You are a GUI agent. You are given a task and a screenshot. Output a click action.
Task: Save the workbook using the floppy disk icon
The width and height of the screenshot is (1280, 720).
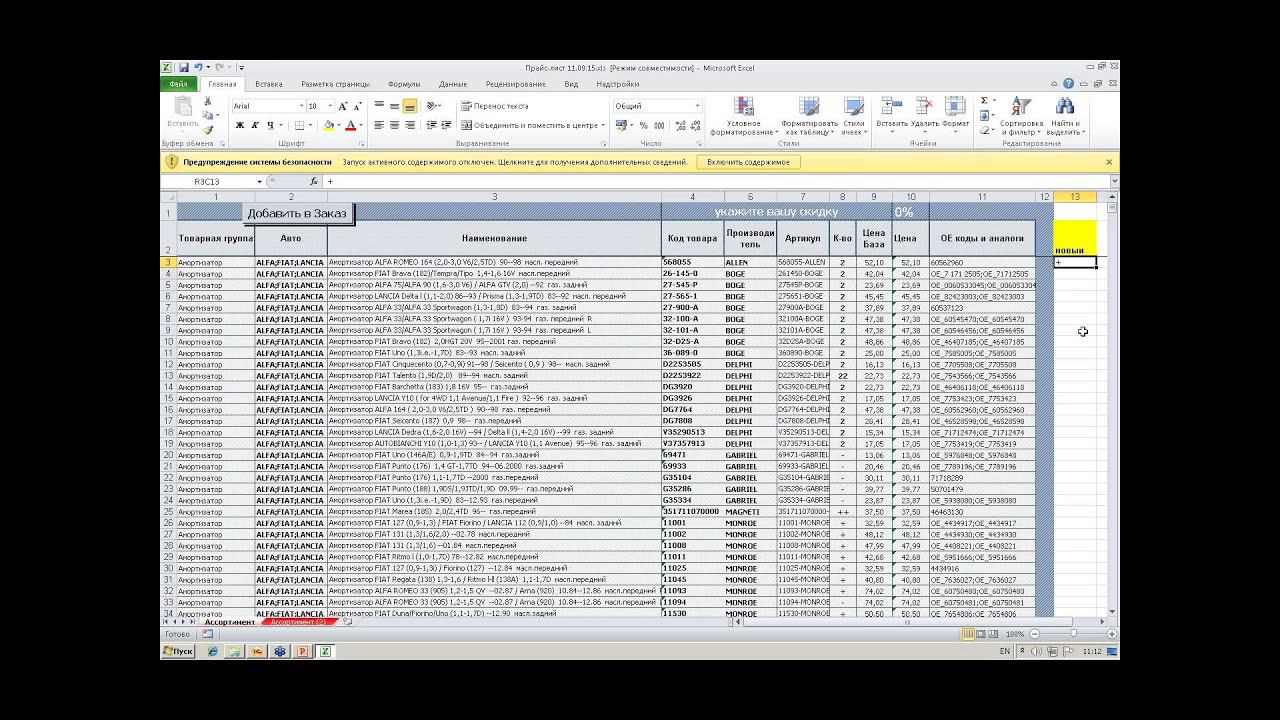pos(185,68)
